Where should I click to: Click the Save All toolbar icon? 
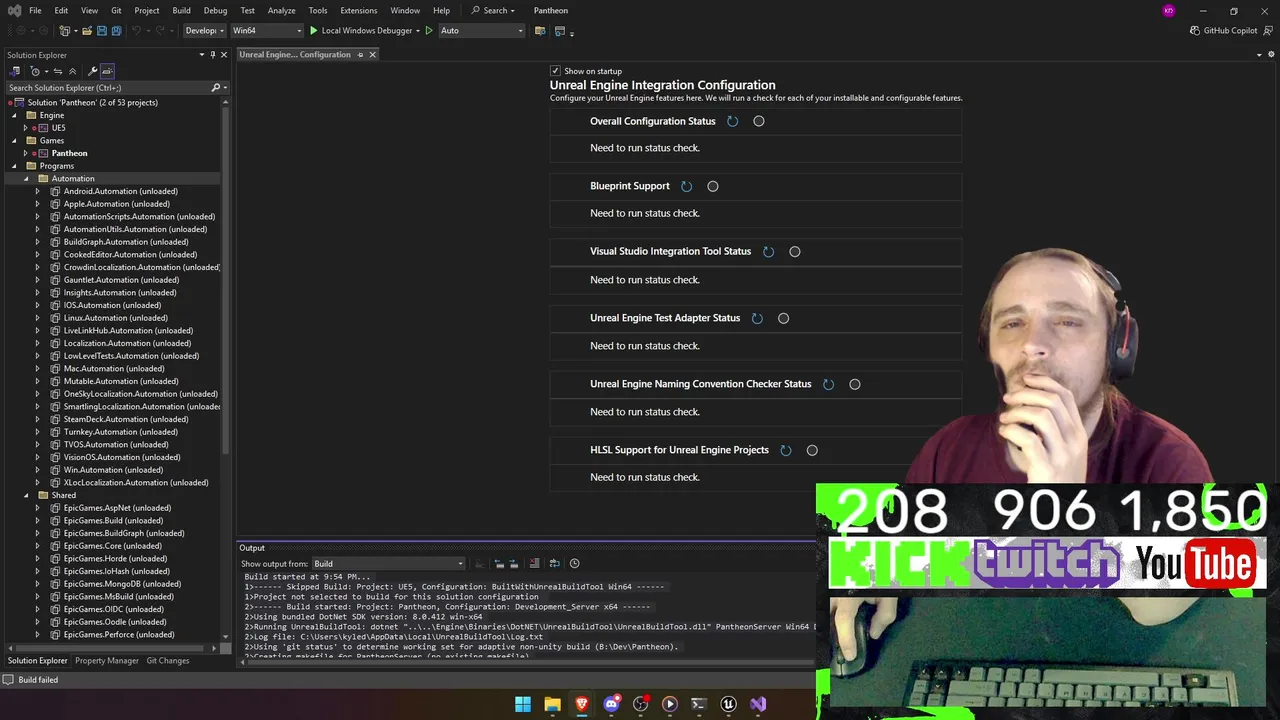[116, 31]
